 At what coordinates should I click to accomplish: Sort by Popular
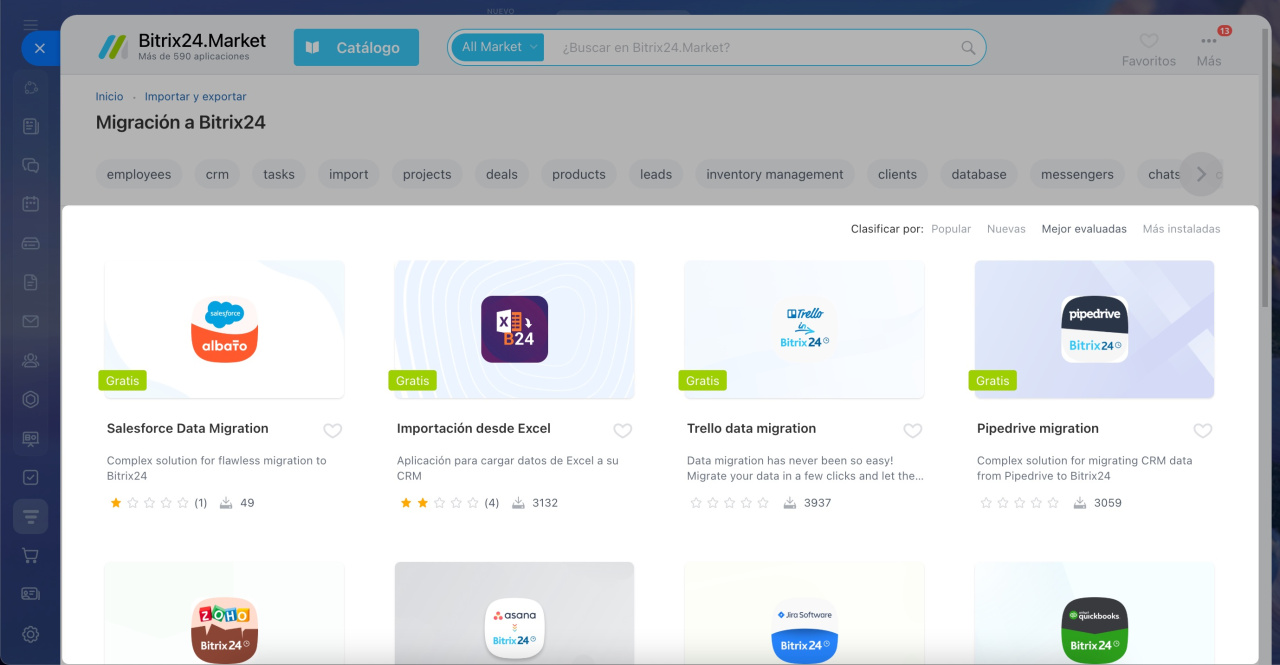tap(951, 229)
